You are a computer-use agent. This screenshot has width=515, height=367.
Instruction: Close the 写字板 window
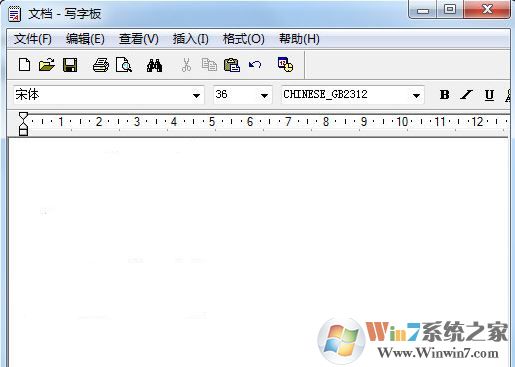click(487, 10)
